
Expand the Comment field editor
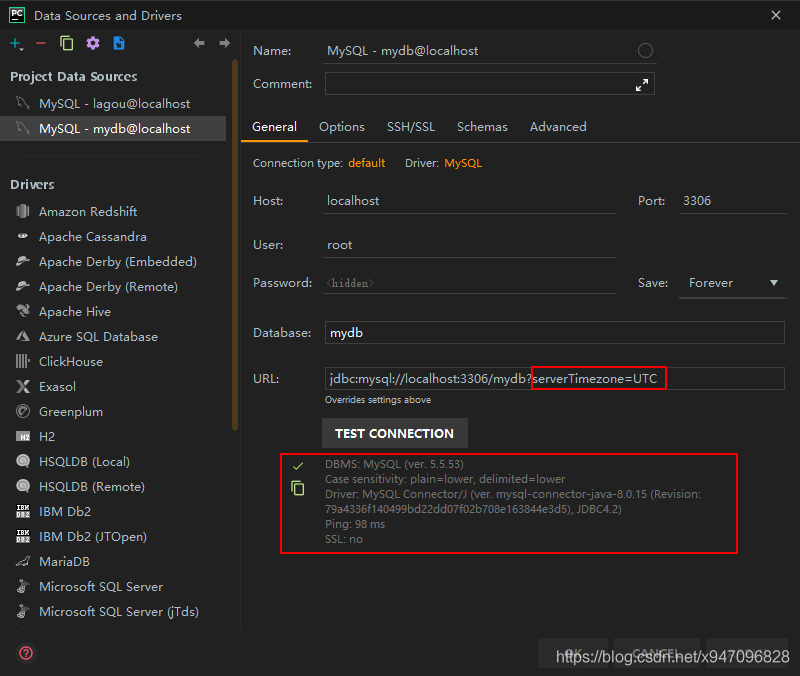(x=641, y=84)
